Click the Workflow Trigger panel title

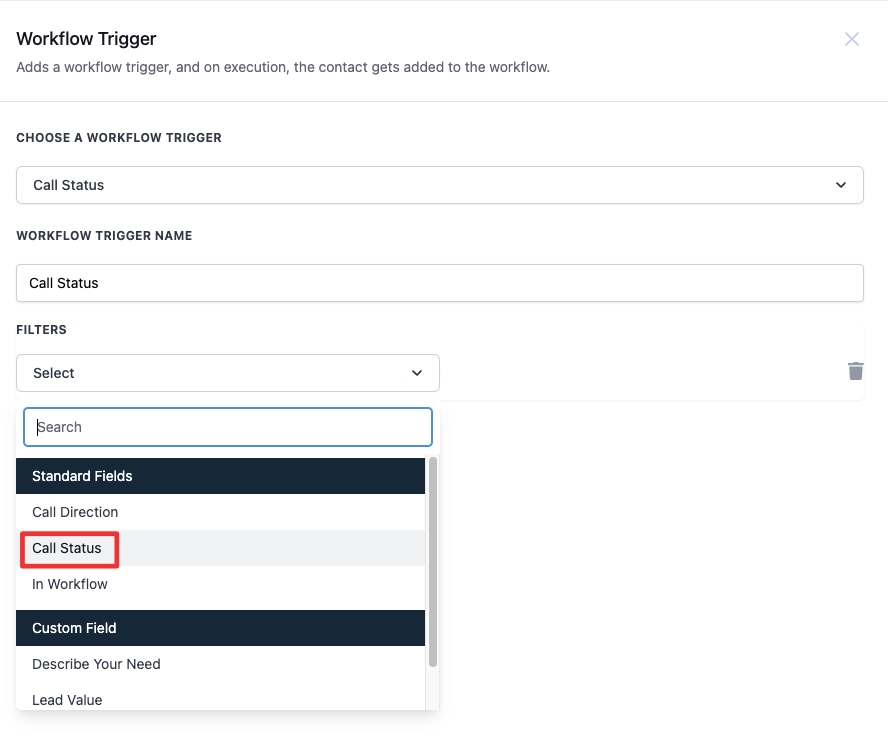click(x=86, y=39)
